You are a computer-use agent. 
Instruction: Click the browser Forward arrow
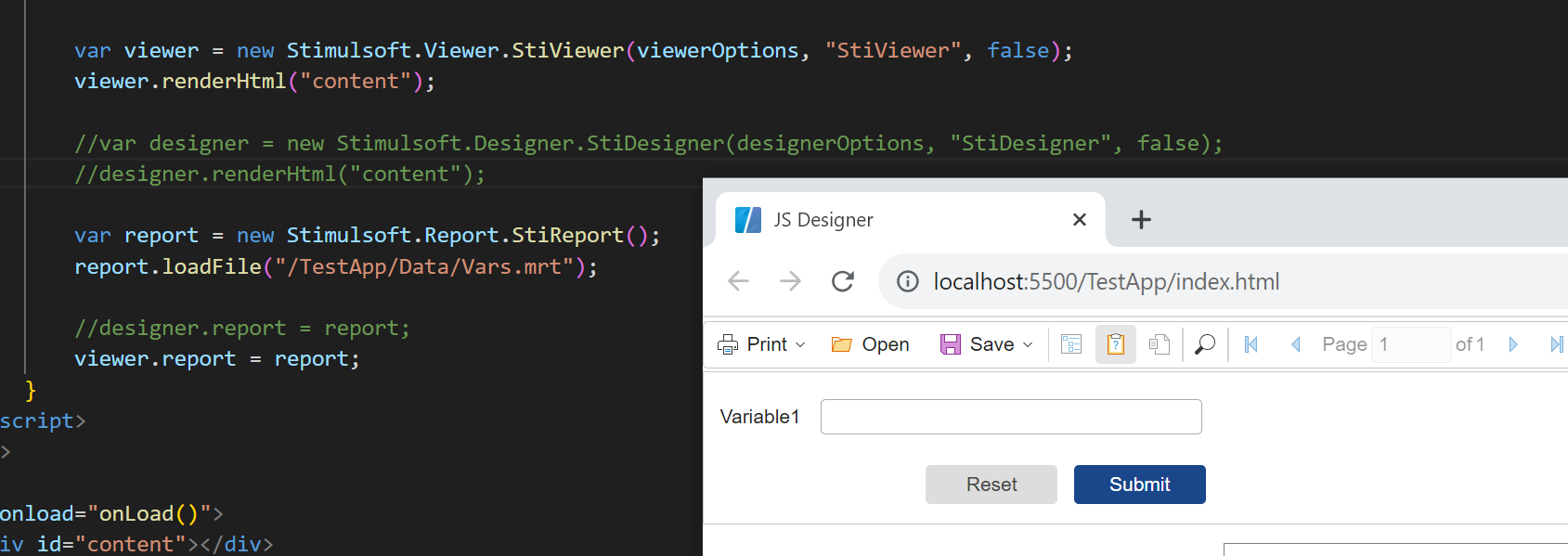pos(790,281)
